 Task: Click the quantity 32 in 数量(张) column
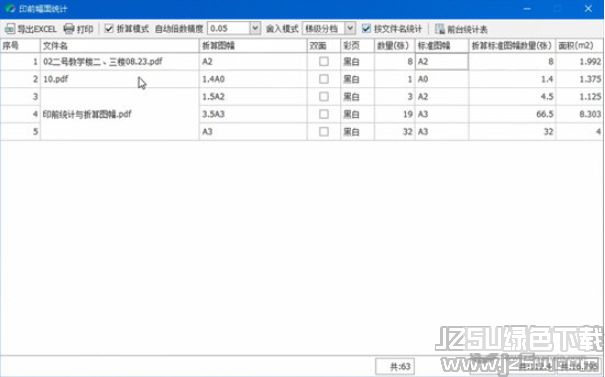[x=395, y=132]
